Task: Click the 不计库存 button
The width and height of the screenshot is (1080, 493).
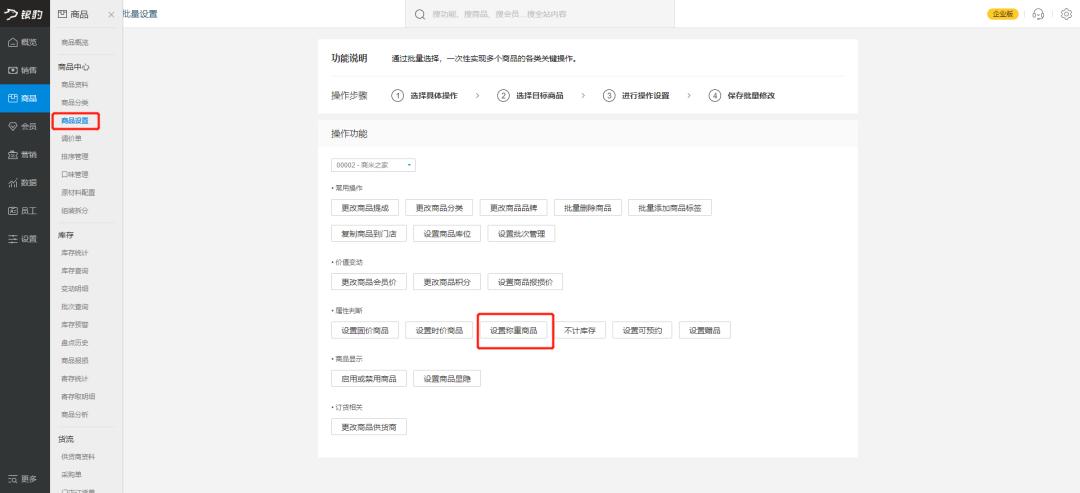Action: [580, 331]
